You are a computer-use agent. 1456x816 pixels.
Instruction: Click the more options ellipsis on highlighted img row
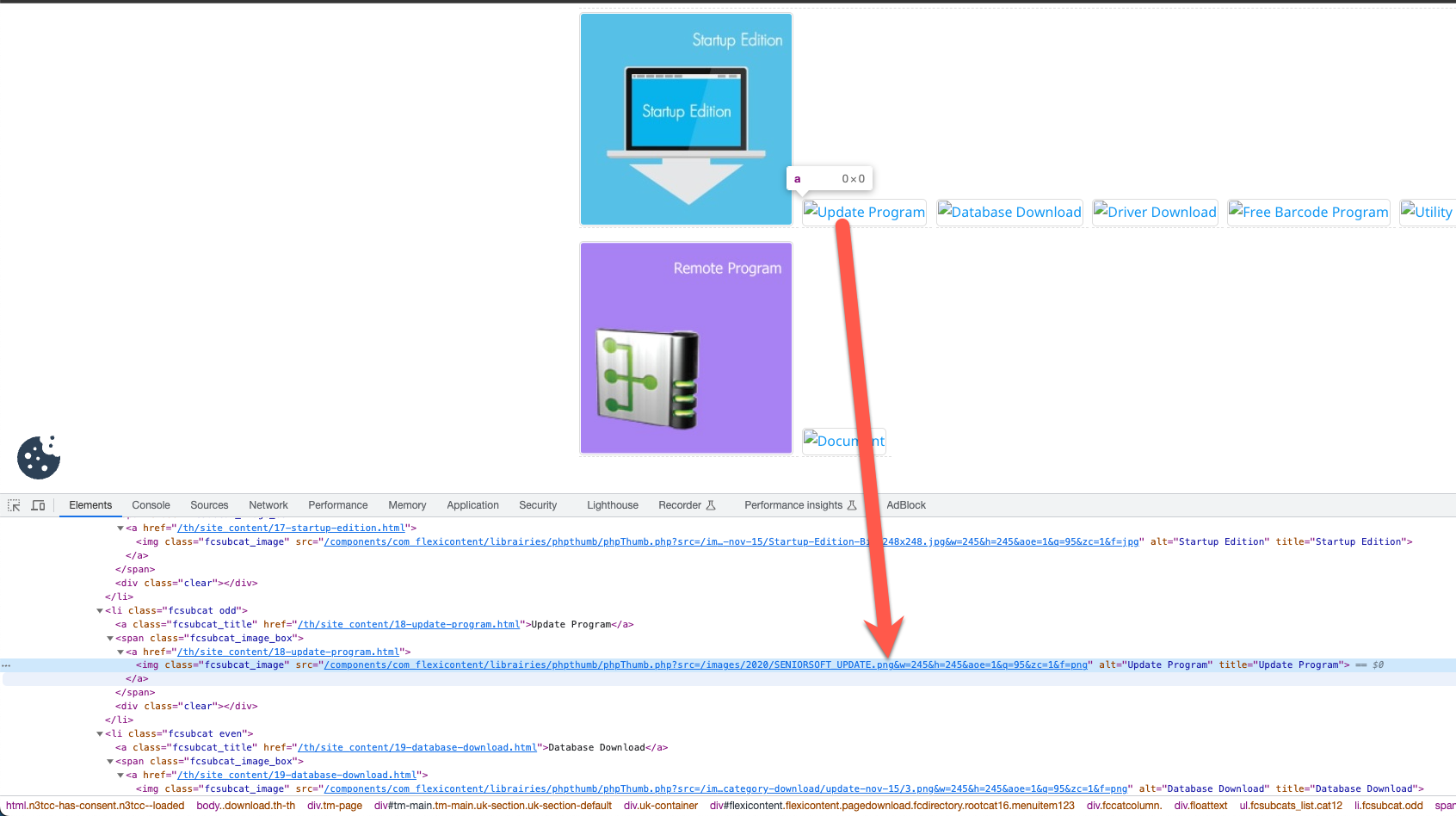(x=6, y=665)
